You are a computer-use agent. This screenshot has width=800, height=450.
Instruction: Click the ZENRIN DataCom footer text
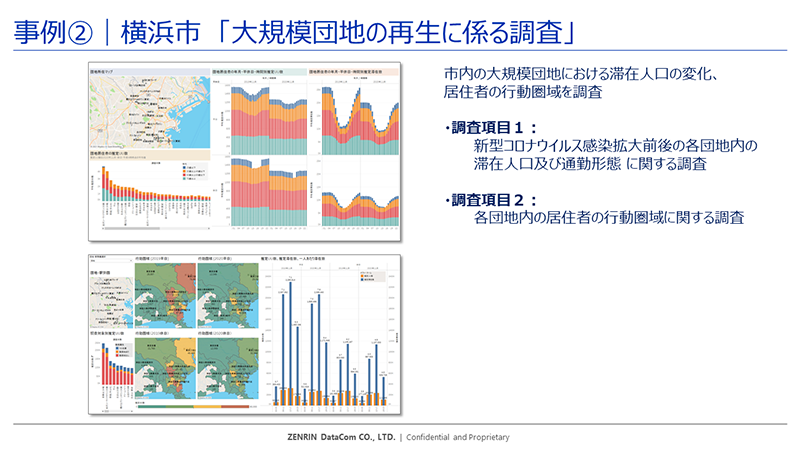click(399, 437)
